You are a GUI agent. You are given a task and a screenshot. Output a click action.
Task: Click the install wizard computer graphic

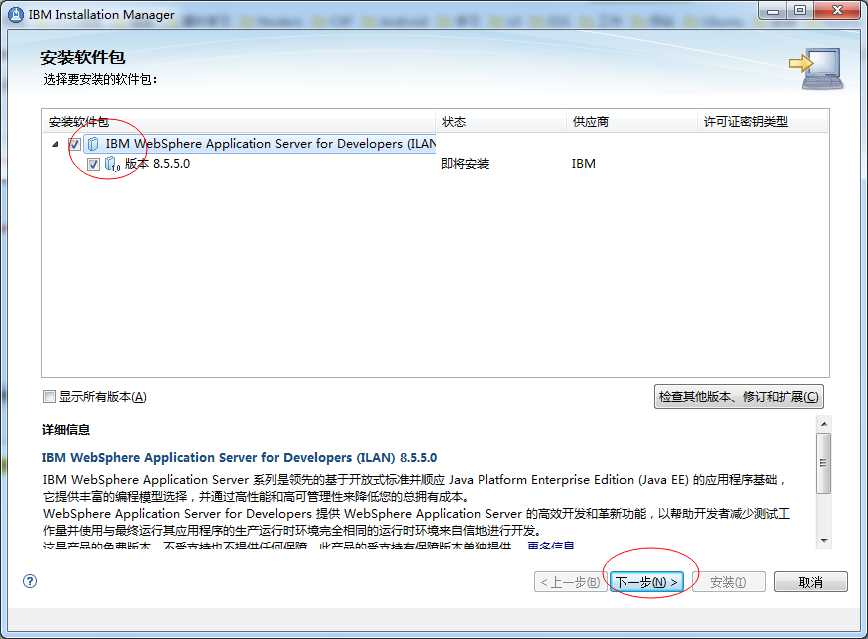click(817, 69)
